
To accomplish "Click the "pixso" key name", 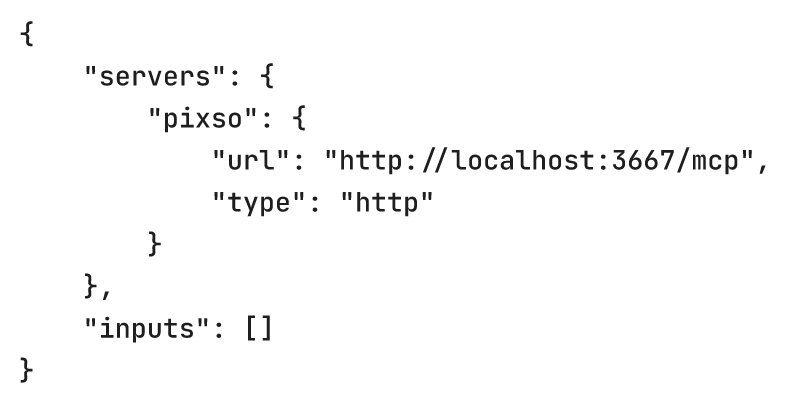I will click(x=203, y=119).
